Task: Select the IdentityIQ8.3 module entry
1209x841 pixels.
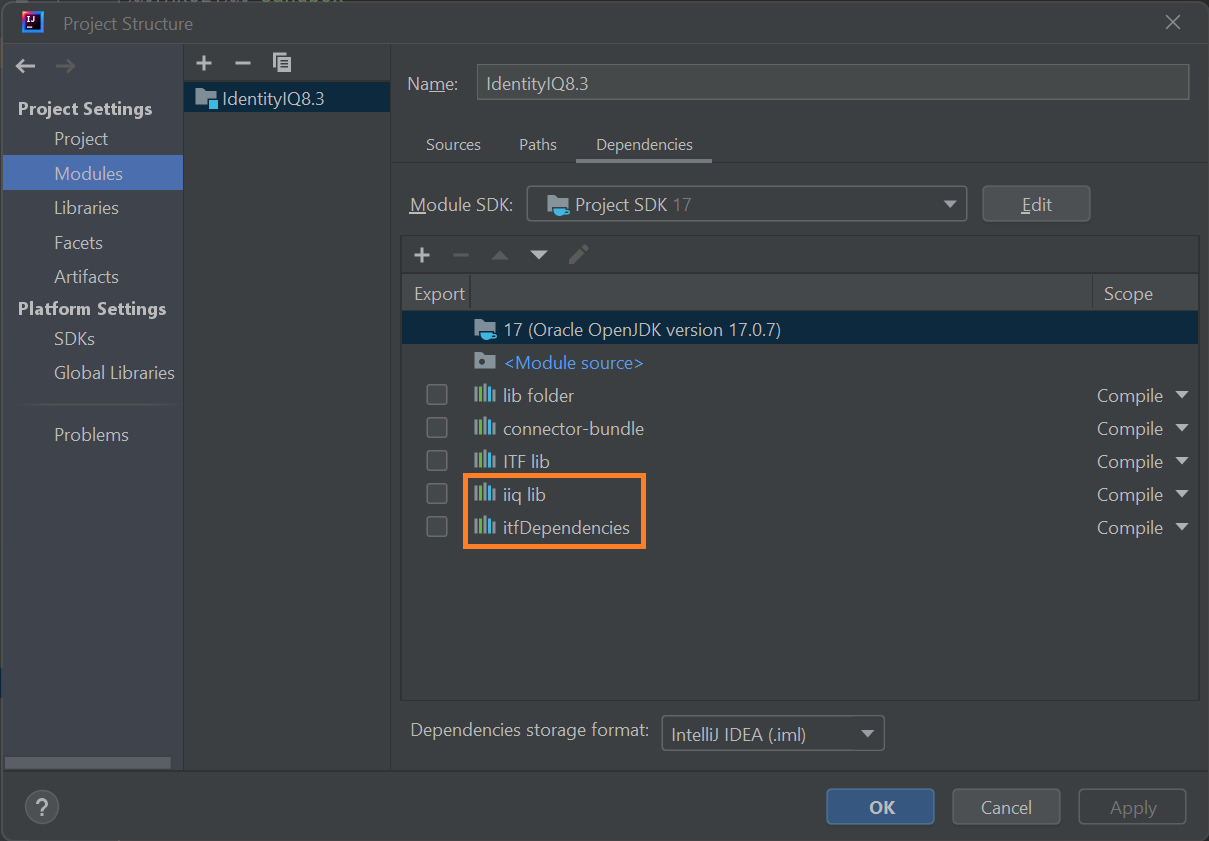Action: click(287, 98)
